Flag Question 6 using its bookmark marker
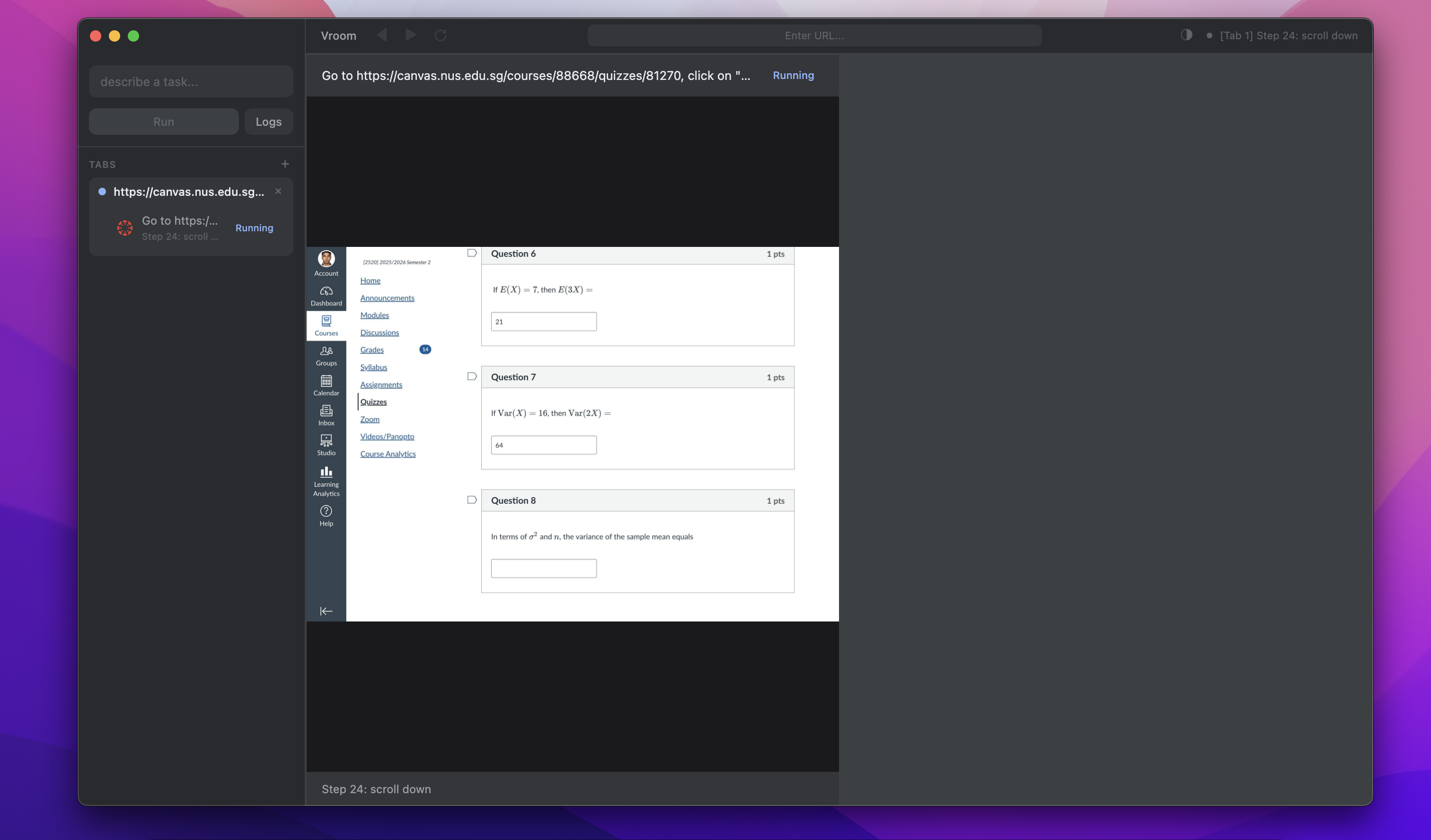Screen dimensions: 1431x840 coord(471,253)
